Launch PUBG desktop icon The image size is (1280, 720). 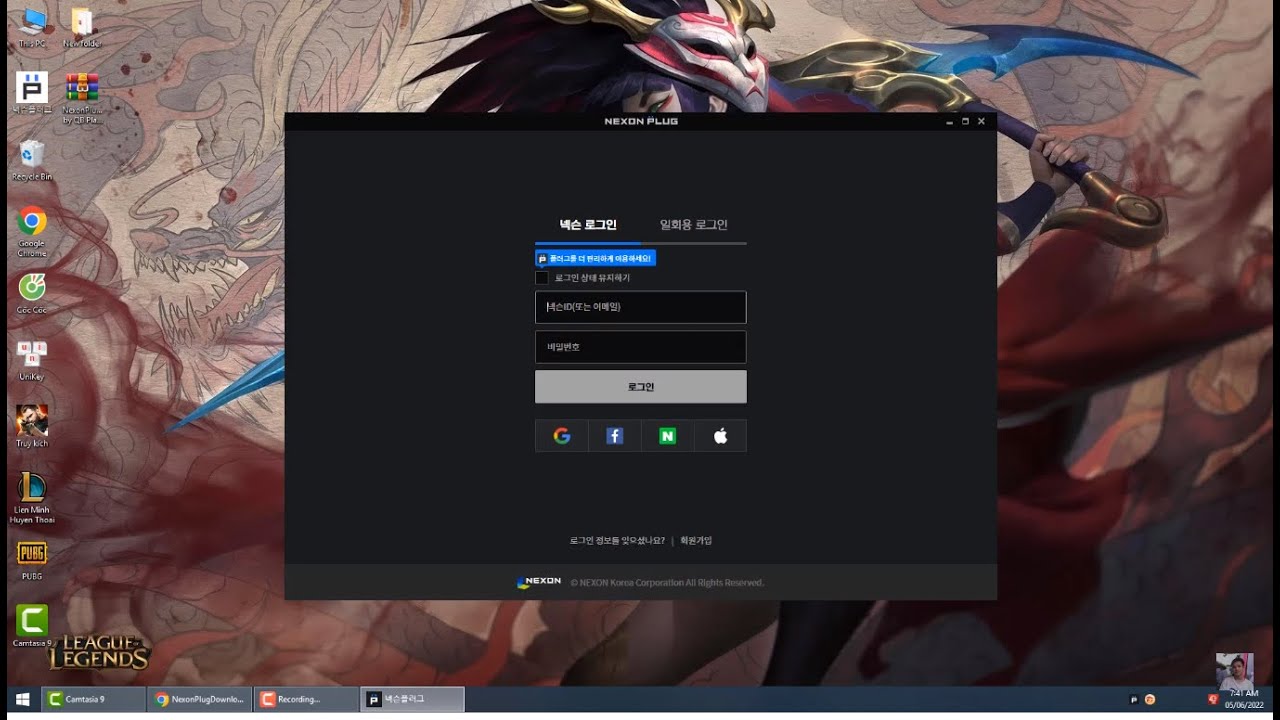click(32, 560)
